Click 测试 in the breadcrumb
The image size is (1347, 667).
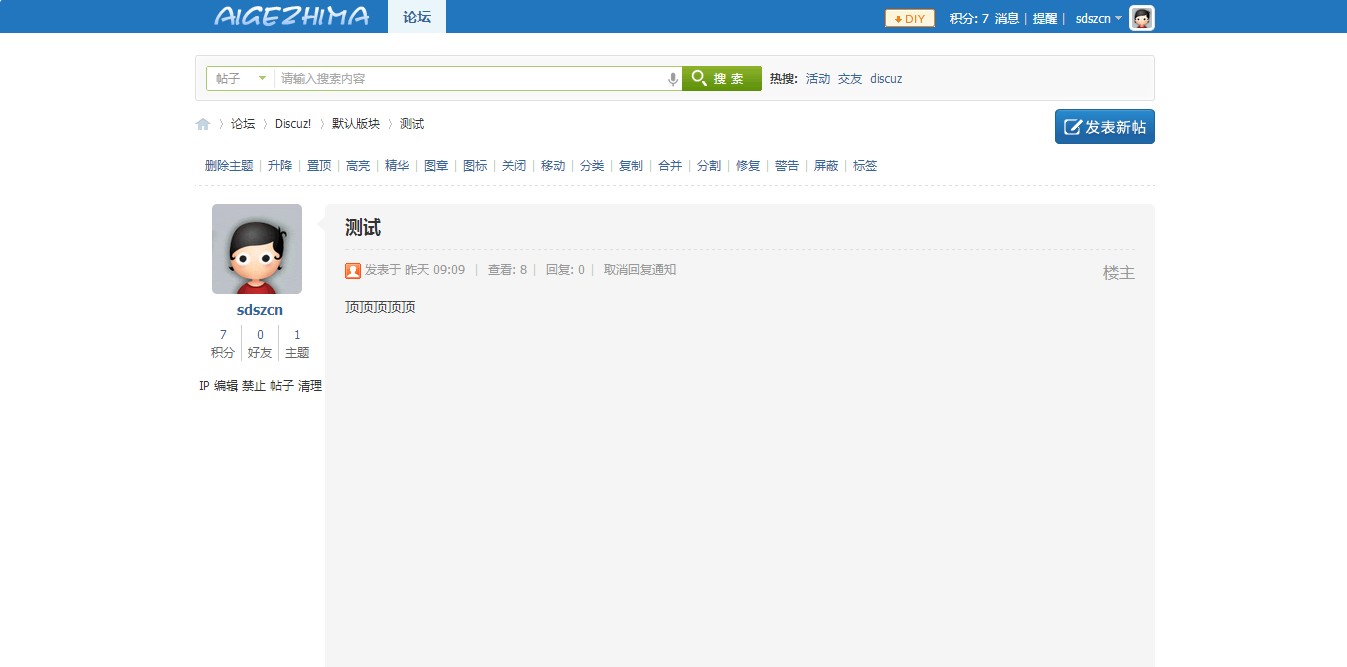[x=412, y=124]
